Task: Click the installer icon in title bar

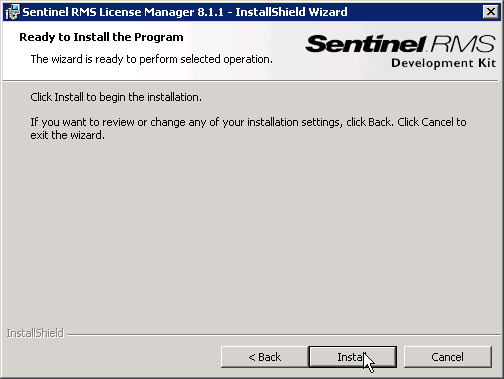Action: [13, 12]
